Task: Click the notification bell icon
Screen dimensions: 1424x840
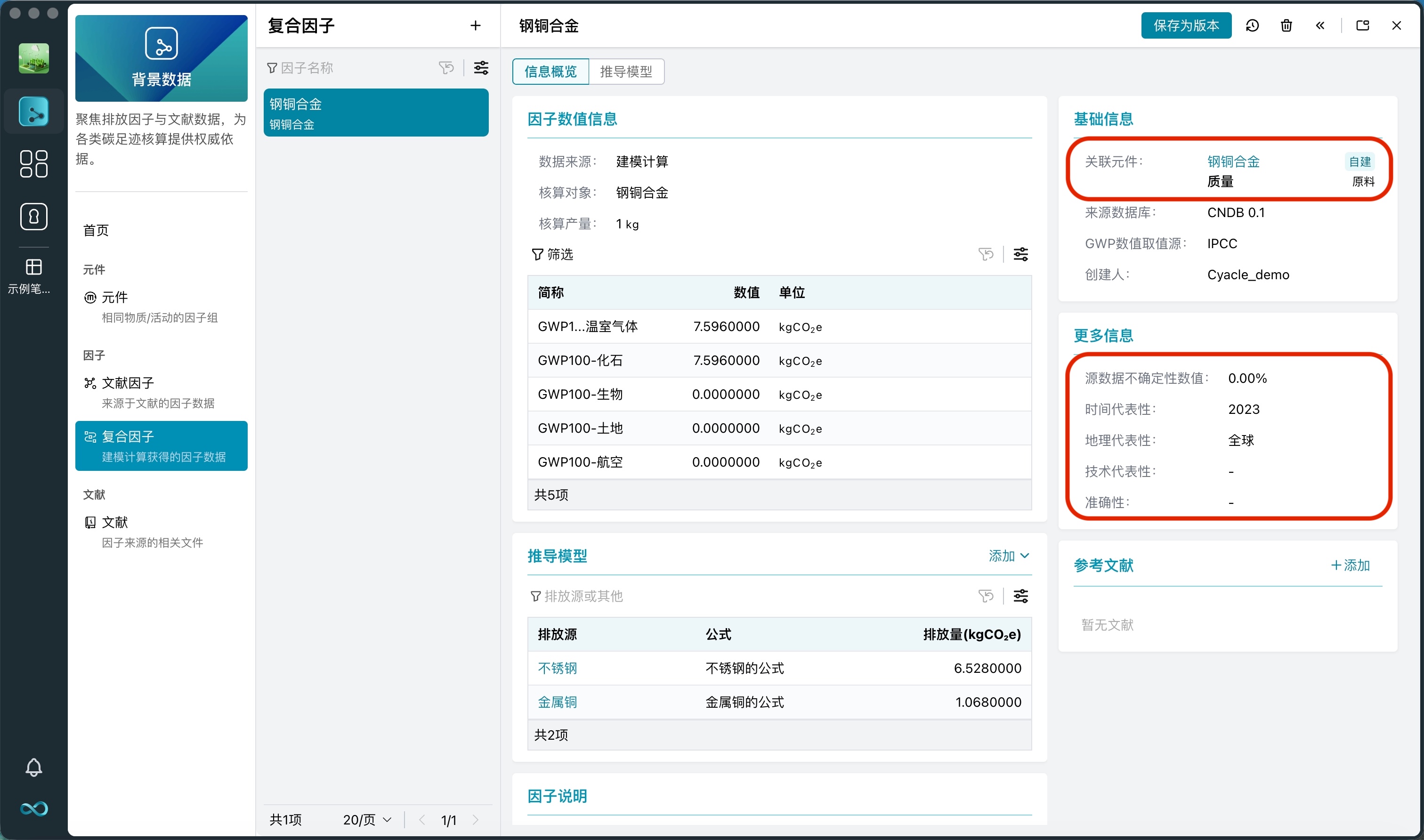Action: tap(33, 767)
